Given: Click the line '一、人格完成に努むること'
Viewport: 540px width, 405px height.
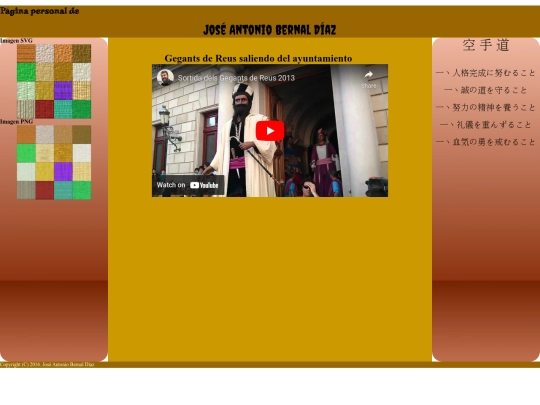Looking at the screenshot, I should 486,73.
